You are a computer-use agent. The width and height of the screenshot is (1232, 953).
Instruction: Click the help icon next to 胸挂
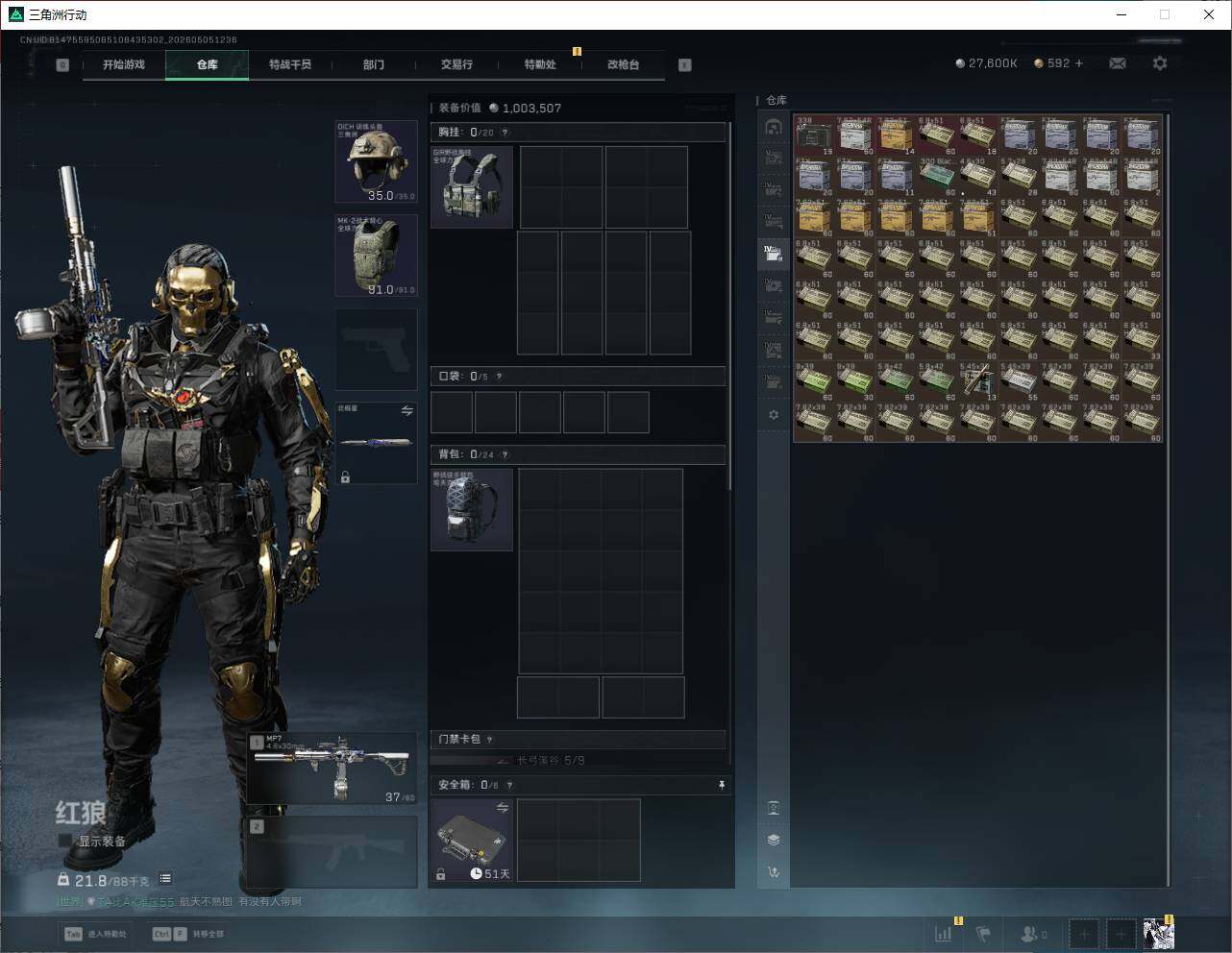505,133
